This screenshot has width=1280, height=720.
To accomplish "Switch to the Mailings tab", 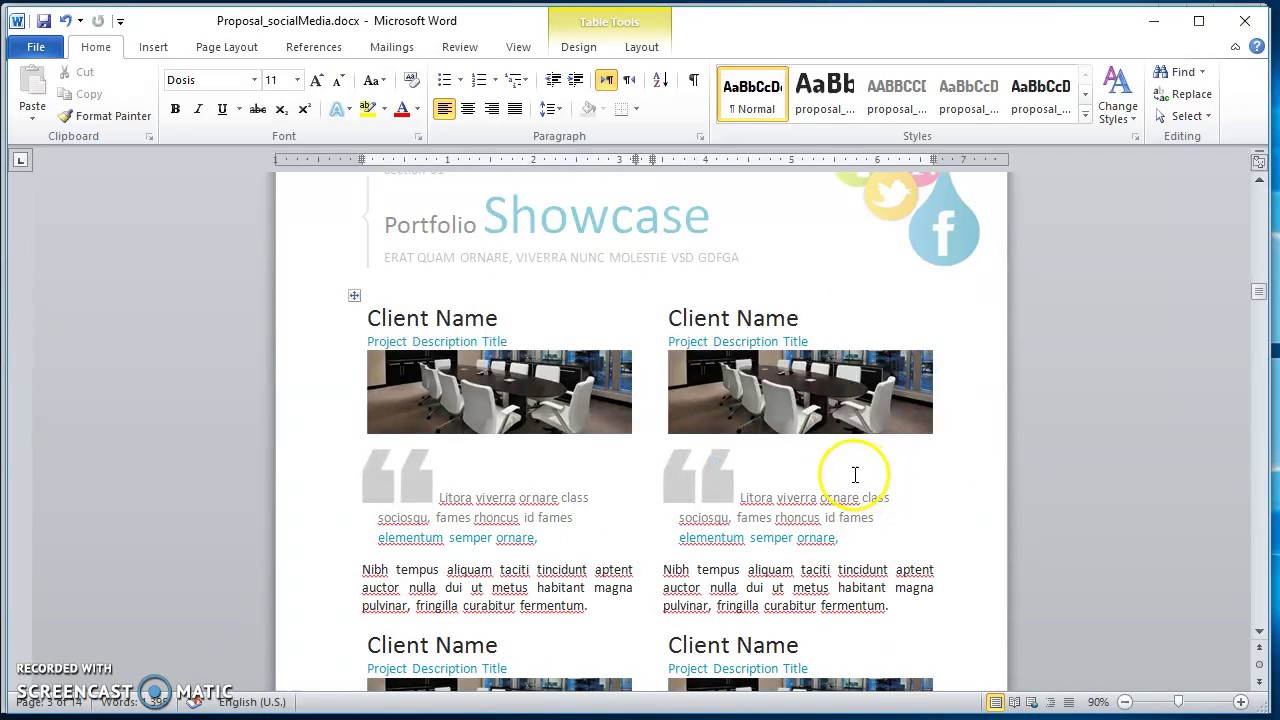I will (392, 47).
